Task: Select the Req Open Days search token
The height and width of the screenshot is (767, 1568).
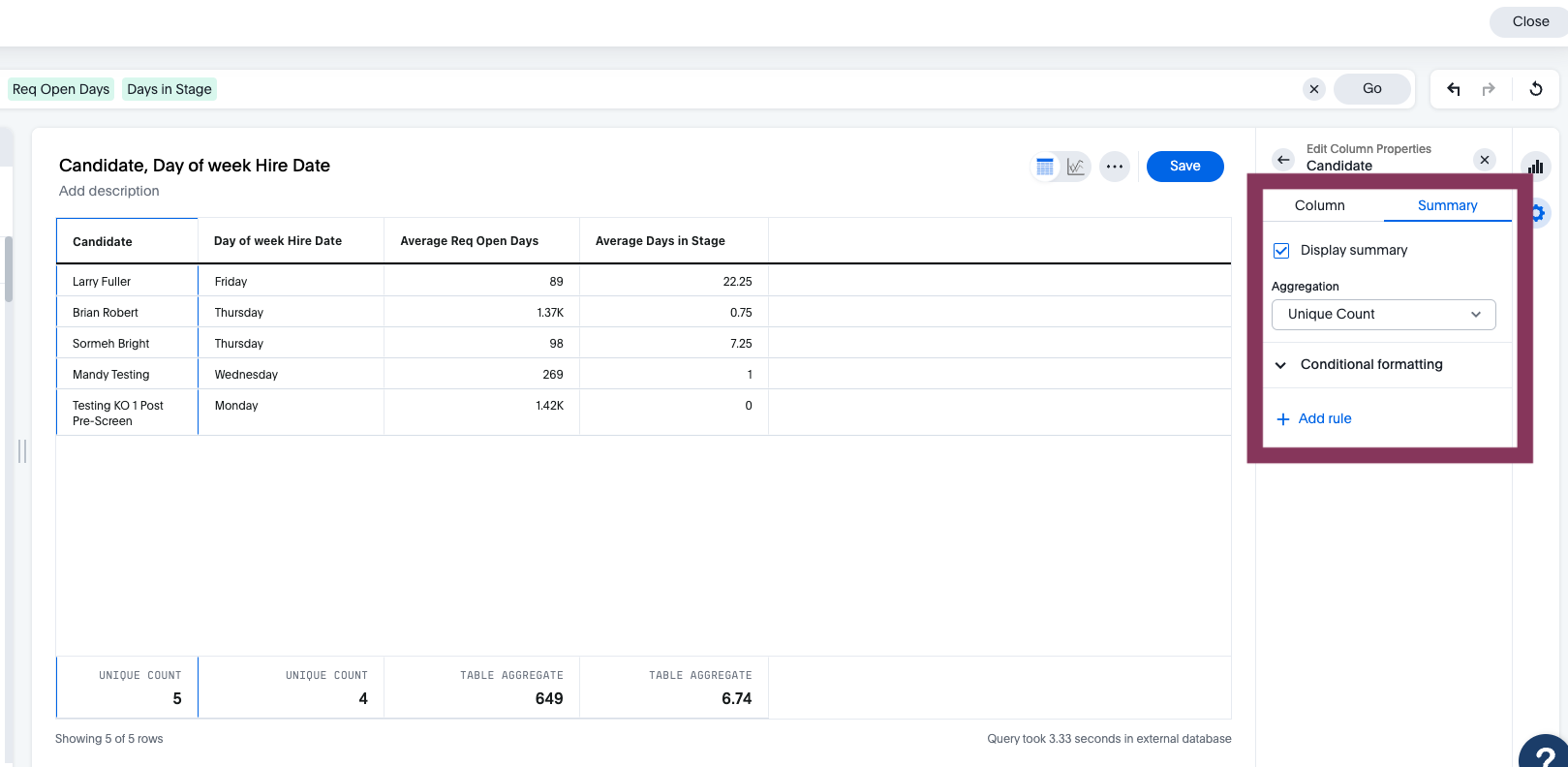Action: click(61, 89)
